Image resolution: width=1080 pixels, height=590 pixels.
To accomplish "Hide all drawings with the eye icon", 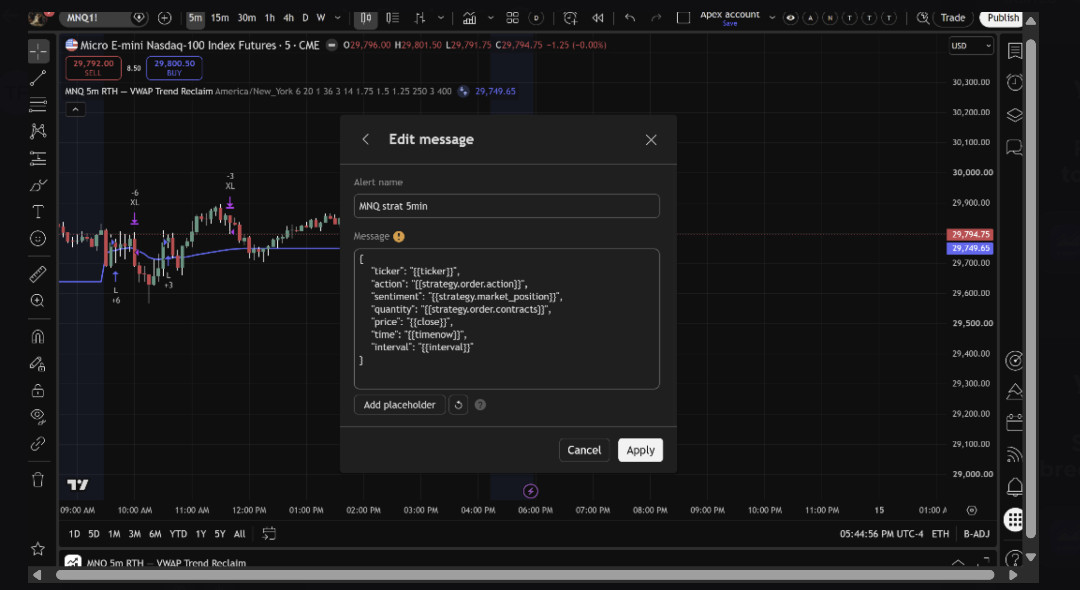I will coord(38,417).
